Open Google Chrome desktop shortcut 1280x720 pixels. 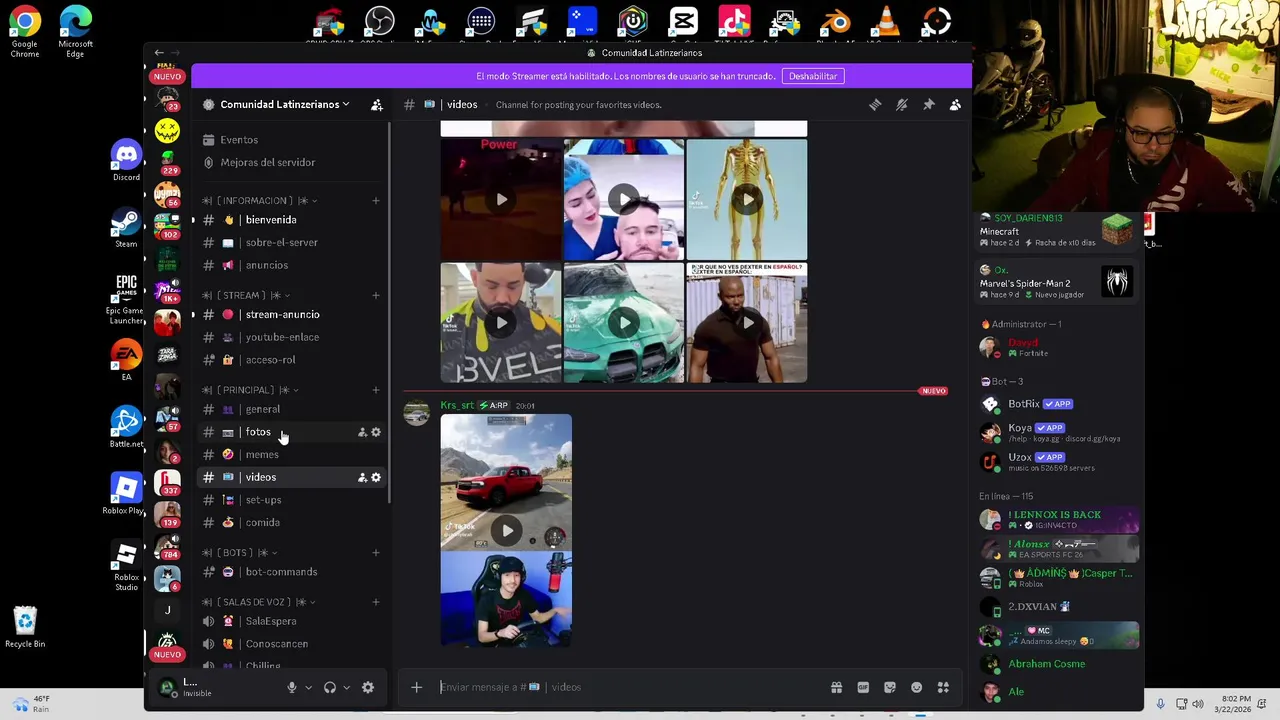(25, 30)
